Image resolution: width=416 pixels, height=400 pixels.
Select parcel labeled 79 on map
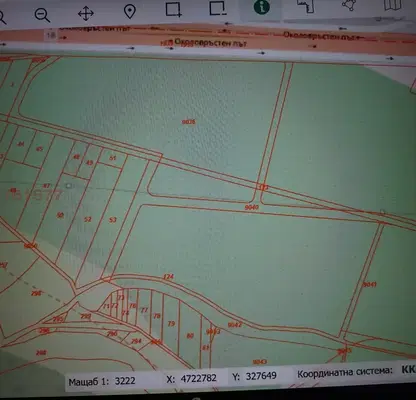pyautogui.click(x=171, y=323)
